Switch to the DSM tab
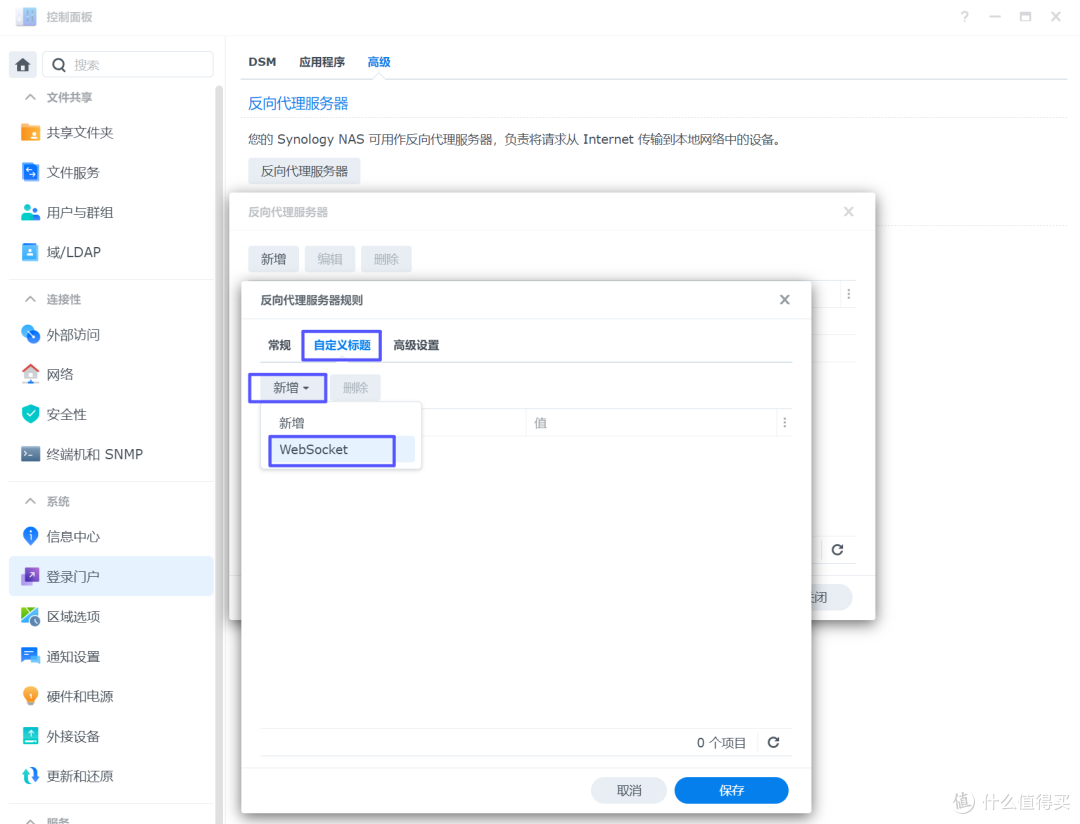Image resolution: width=1080 pixels, height=824 pixels. pyautogui.click(x=262, y=62)
